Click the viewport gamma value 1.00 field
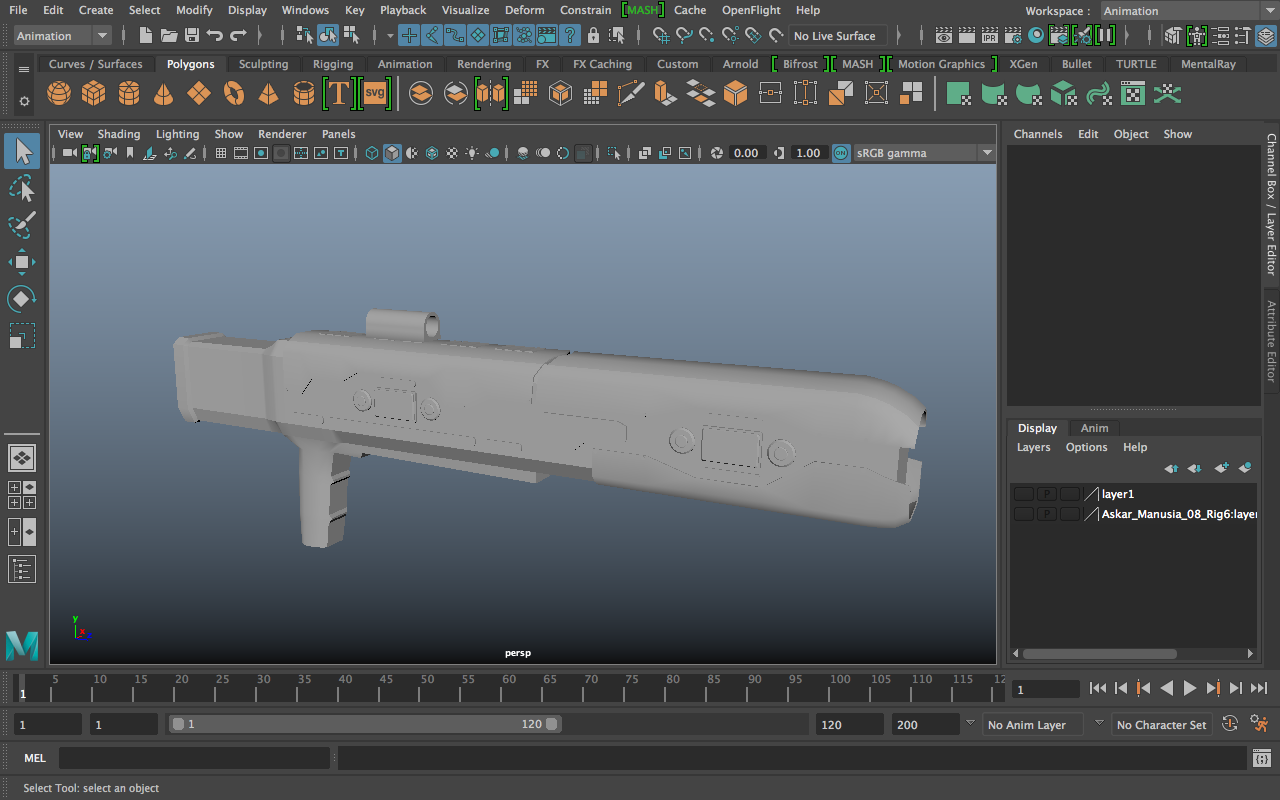Viewport: 1280px width, 800px height. pyautogui.click(x=808, y=153)
